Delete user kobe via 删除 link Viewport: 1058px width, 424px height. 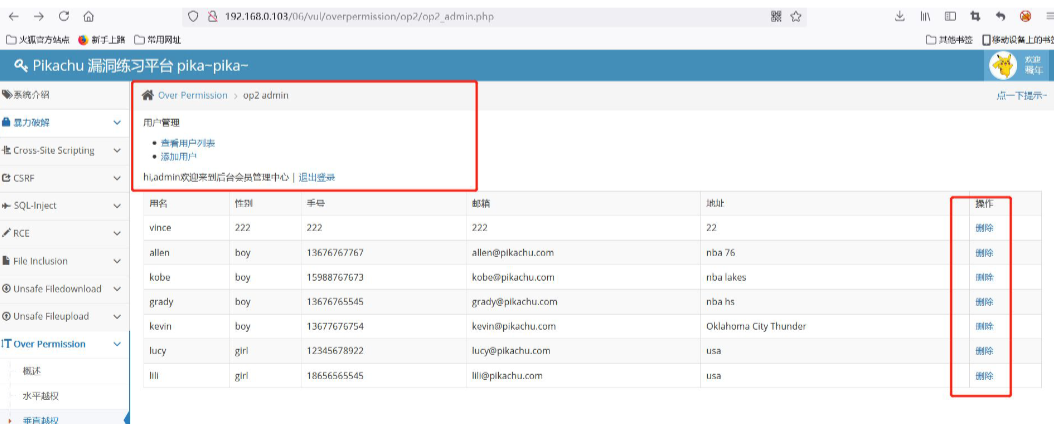click(983, 277)
